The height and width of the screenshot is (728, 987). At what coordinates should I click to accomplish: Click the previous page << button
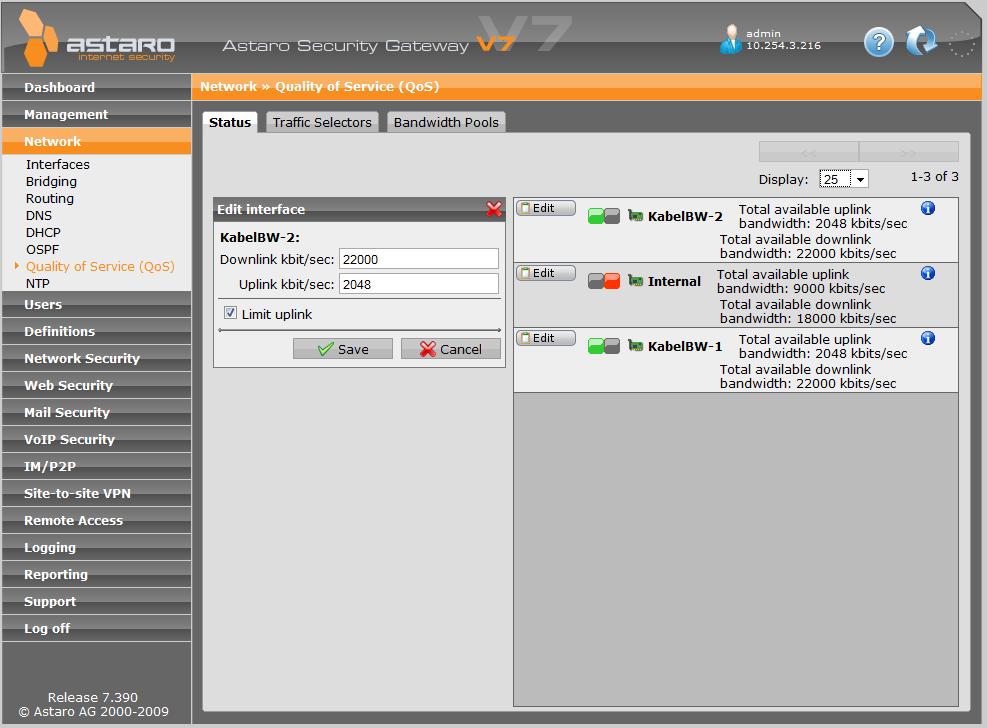pyautogui.click(x=808, y=152)
